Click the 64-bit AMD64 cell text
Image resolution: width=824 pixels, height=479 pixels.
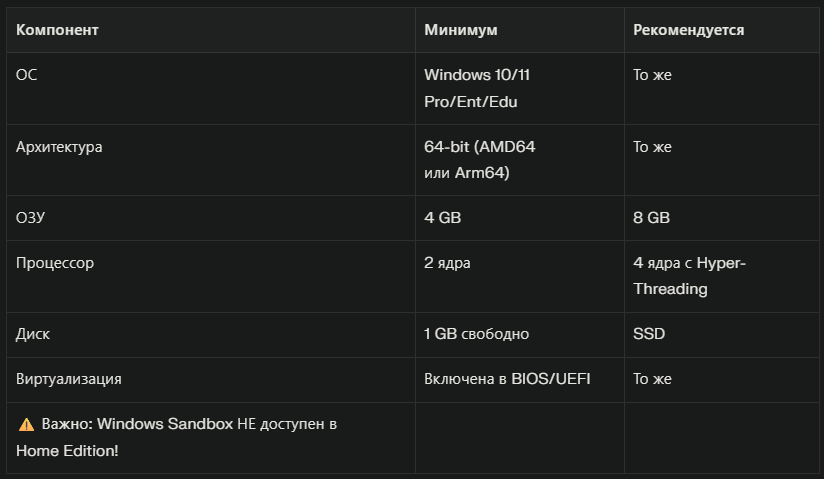pyautogui.click(x=479, y=160)
